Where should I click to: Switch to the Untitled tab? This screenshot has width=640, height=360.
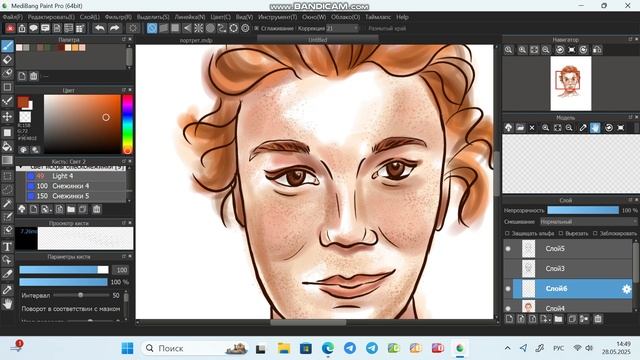318,40
